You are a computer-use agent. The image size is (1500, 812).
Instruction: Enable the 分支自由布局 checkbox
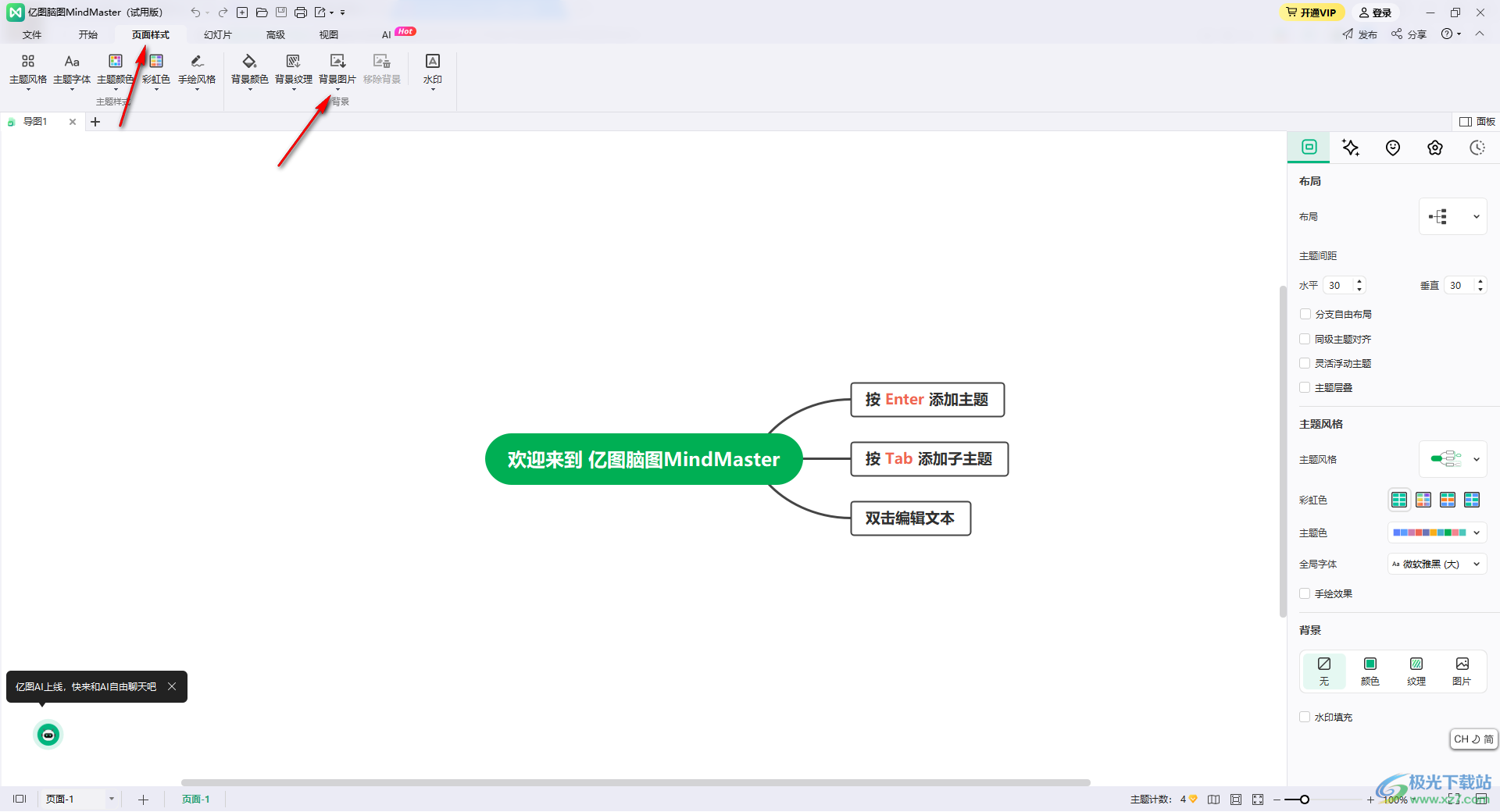coord(1305,314)
